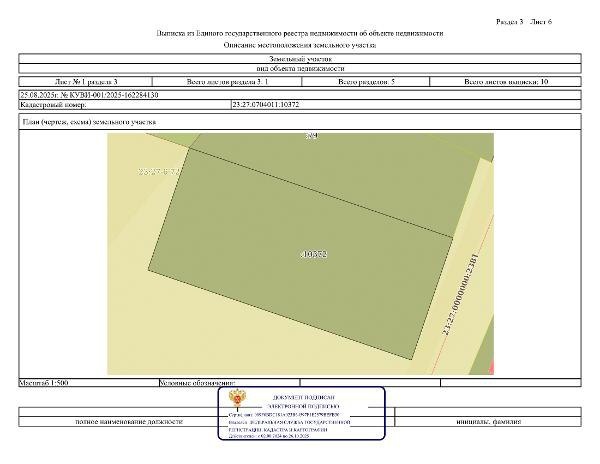The width and height of the screenshot is (600, 464).
Task: Click the 'полное наименование должности' field caption
Action: [129, 422]
